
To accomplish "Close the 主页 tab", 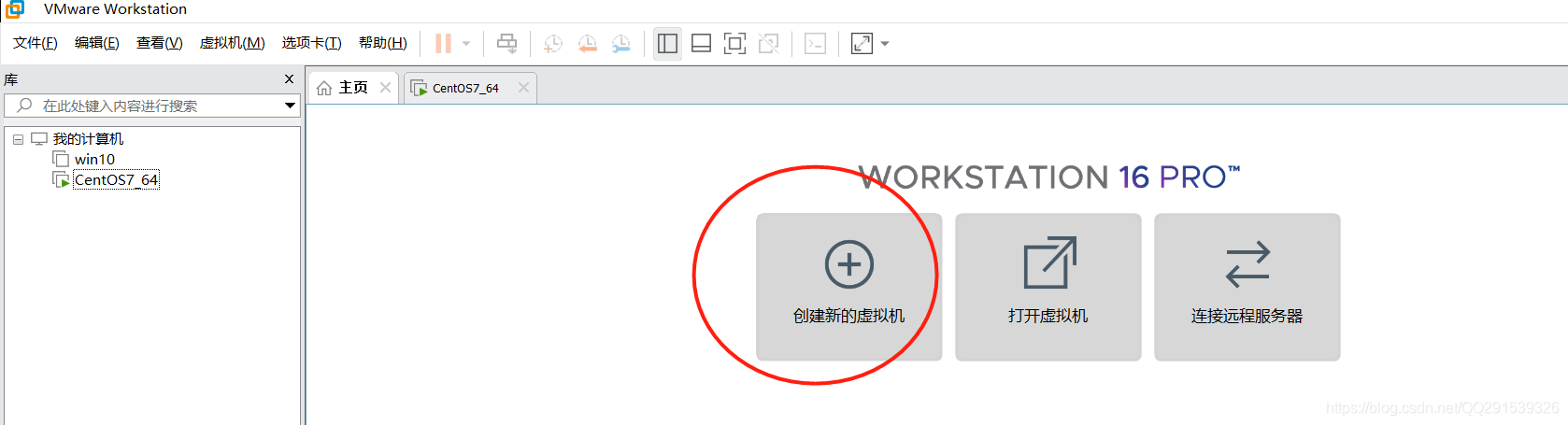I will pos(385,87).
